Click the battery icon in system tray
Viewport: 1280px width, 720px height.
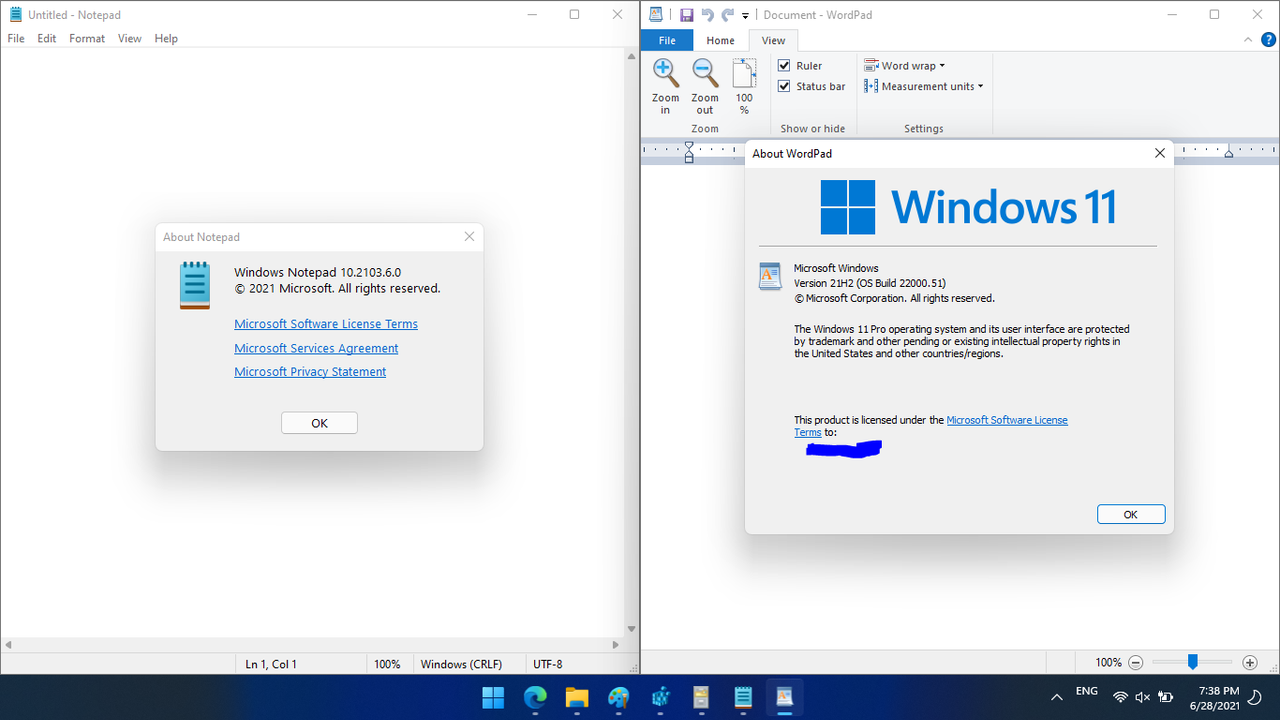tap(1165, 697)
